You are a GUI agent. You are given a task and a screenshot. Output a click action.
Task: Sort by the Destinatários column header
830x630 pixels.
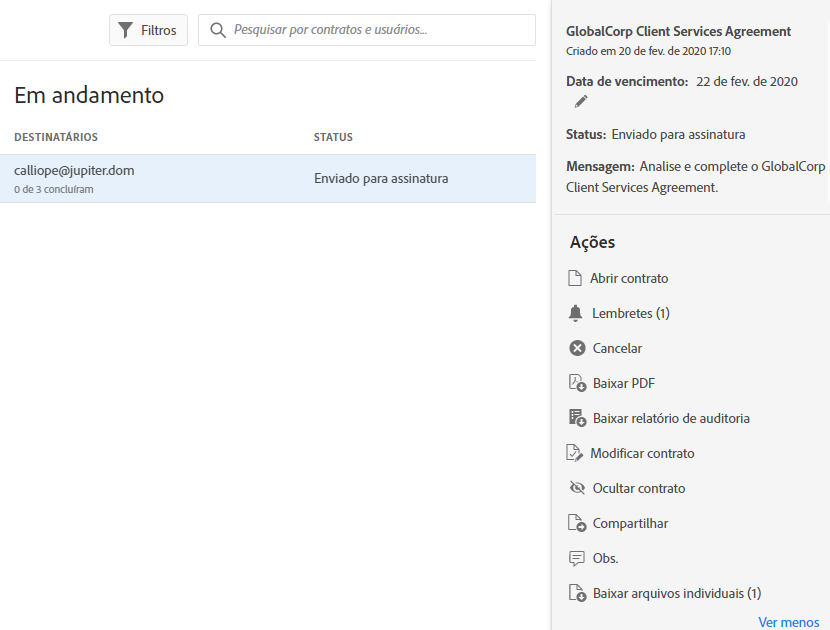click(x=56, y=137)
